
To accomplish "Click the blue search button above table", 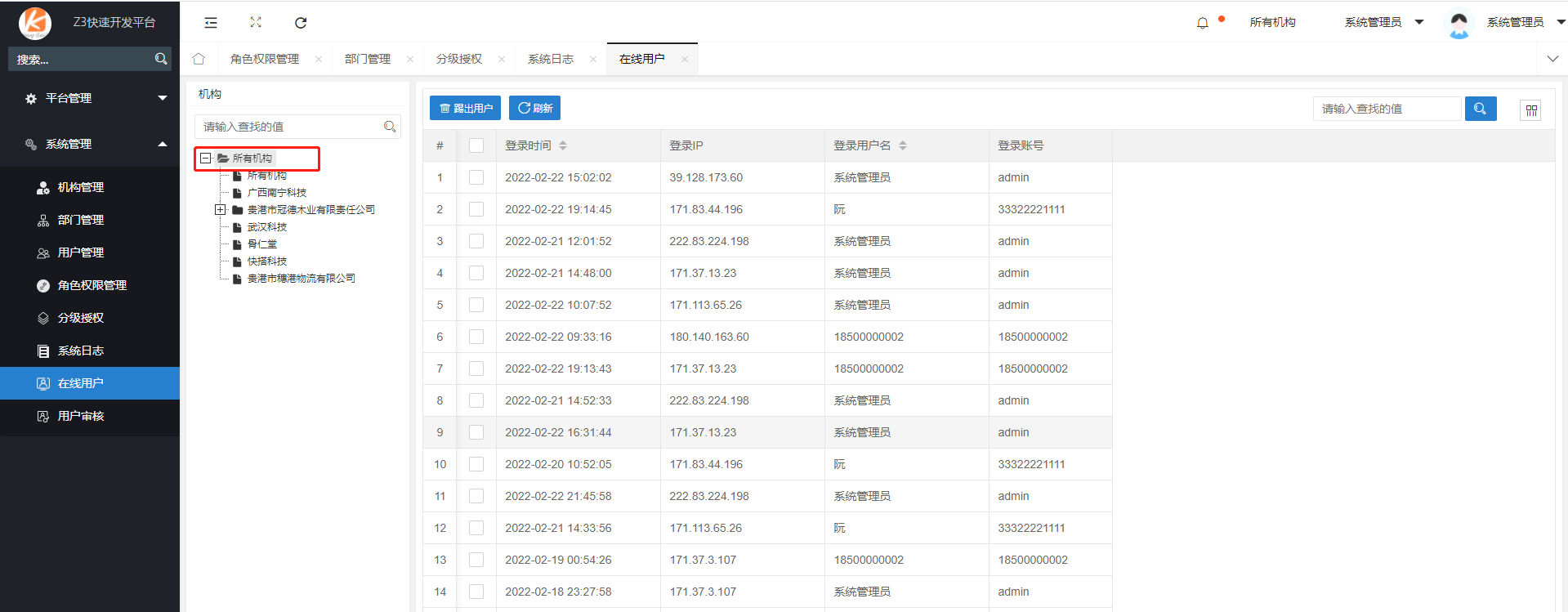I will point(1480,109).
